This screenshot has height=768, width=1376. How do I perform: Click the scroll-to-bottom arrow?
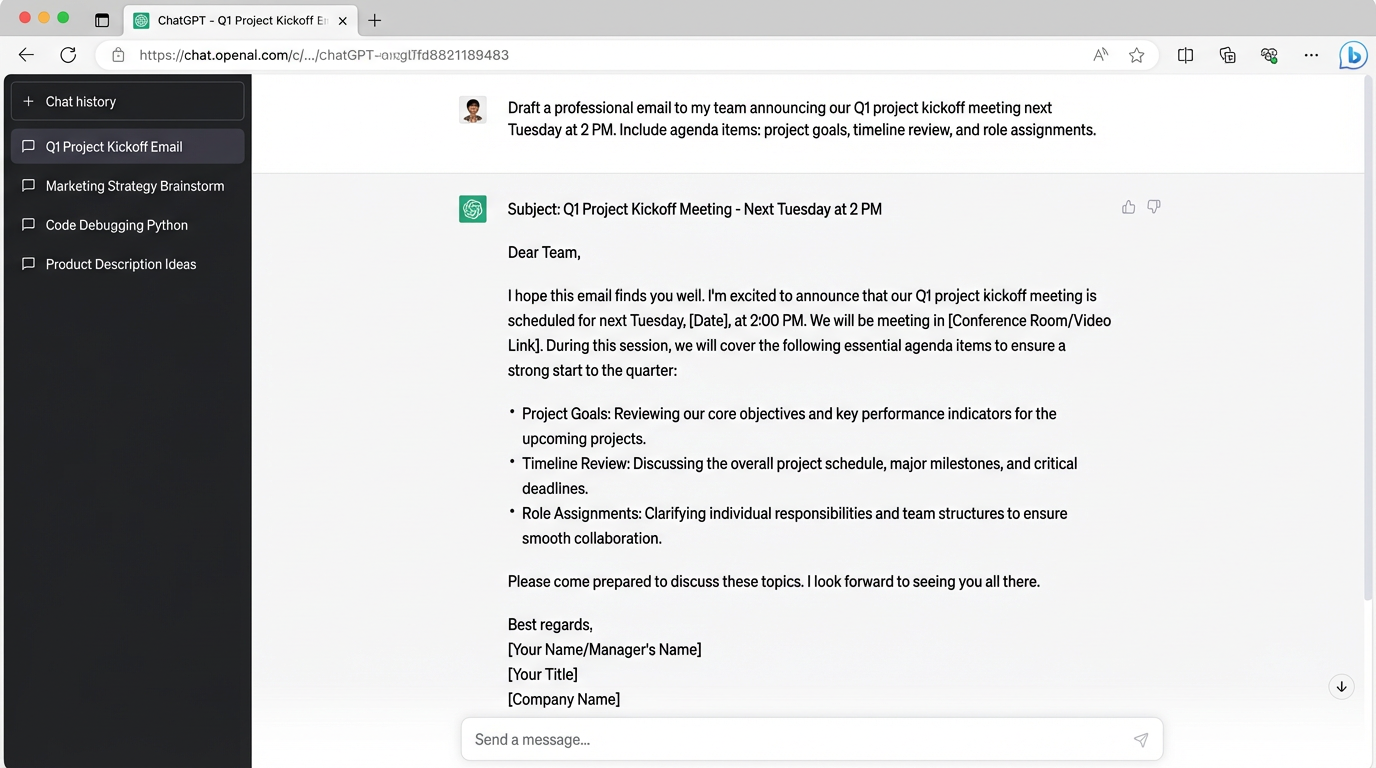click(1341, 686)
